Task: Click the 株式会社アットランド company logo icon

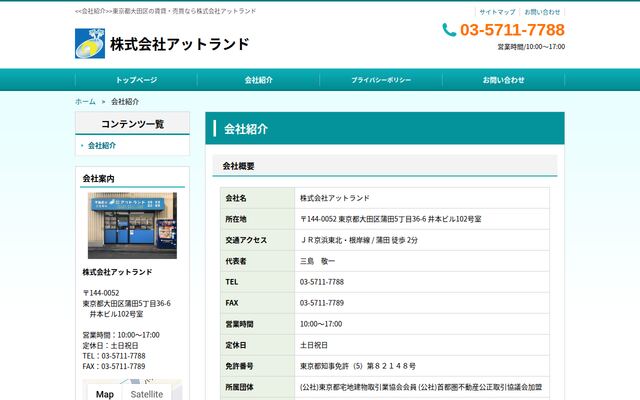Action: coord(90,43)
